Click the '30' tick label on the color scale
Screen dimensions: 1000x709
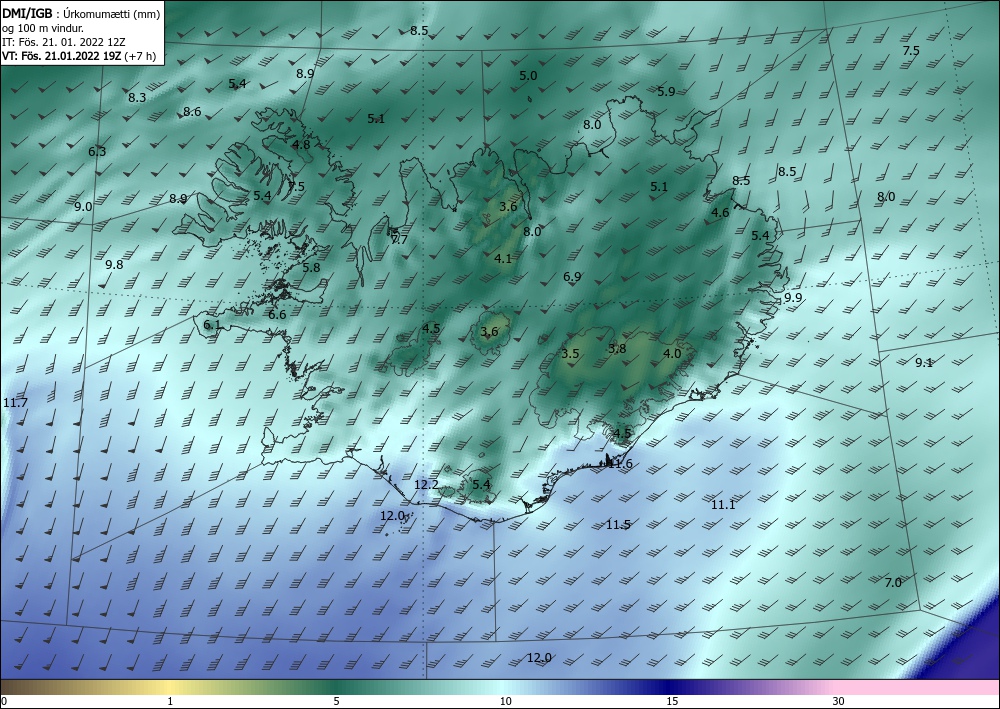click(839, 702)
